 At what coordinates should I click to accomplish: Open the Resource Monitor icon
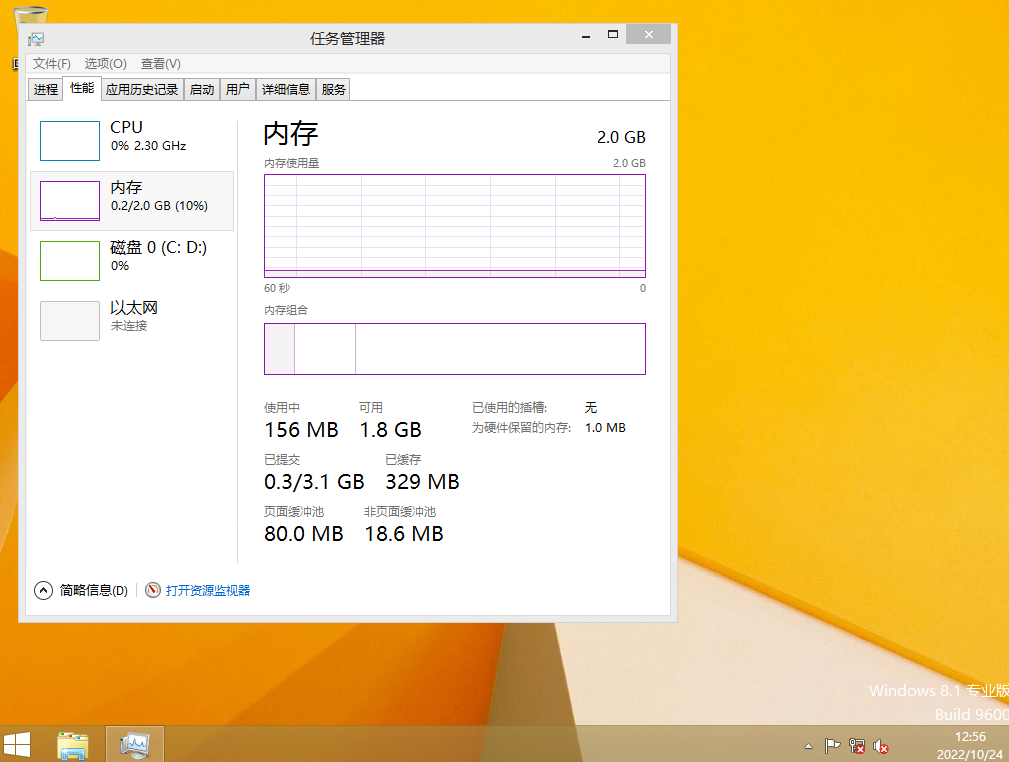click(153, 590)
